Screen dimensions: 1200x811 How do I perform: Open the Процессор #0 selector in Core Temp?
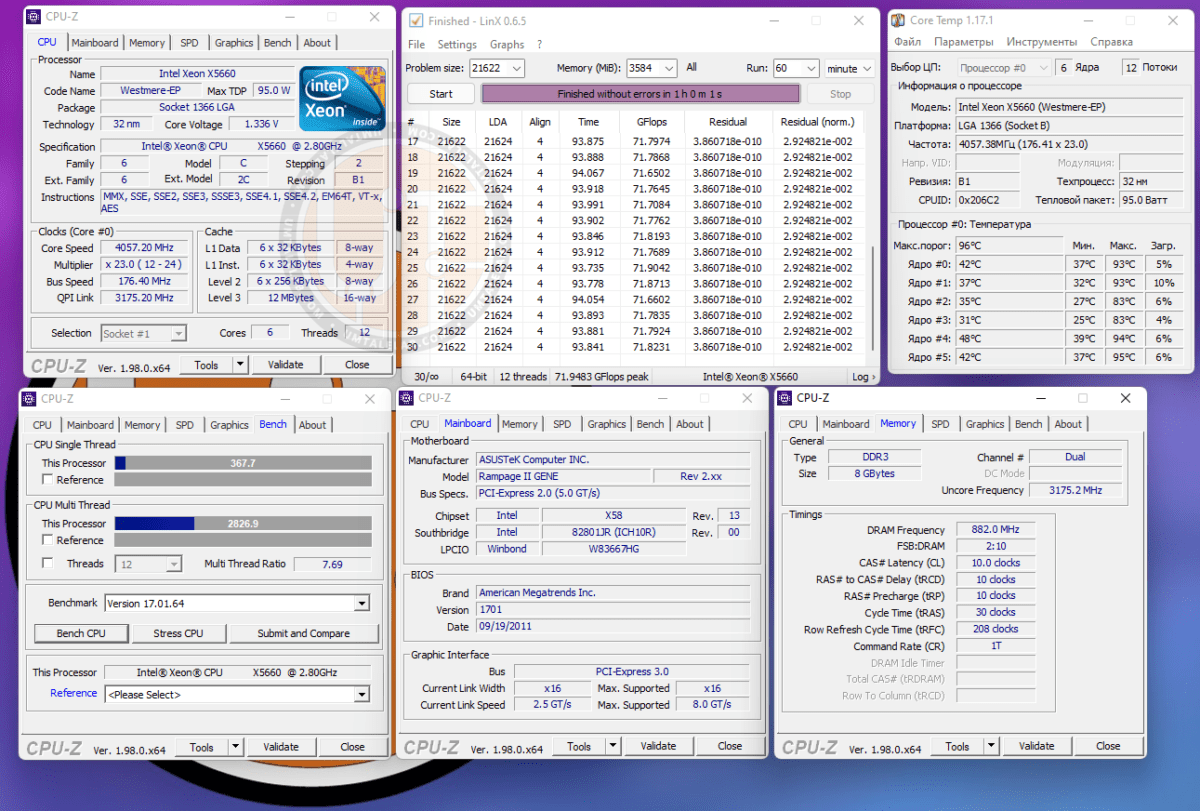pos(1003,68)
